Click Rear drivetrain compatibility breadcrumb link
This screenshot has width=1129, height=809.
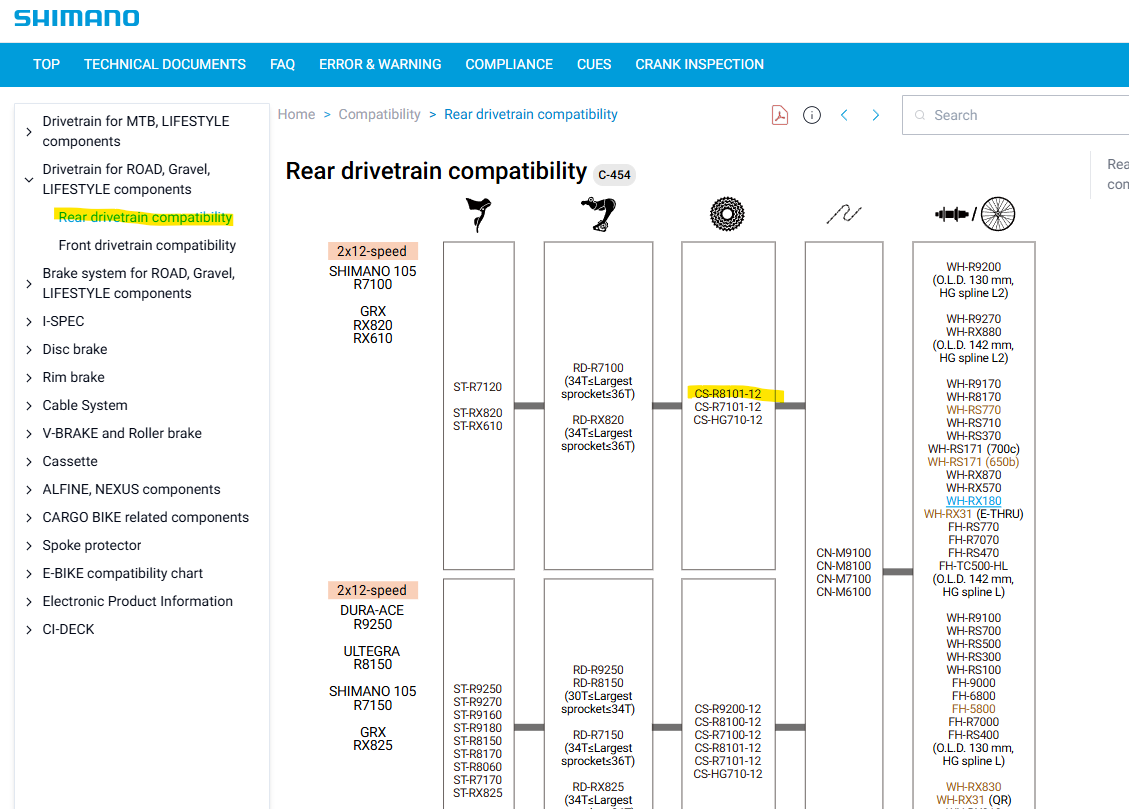(x=531, y=114)
